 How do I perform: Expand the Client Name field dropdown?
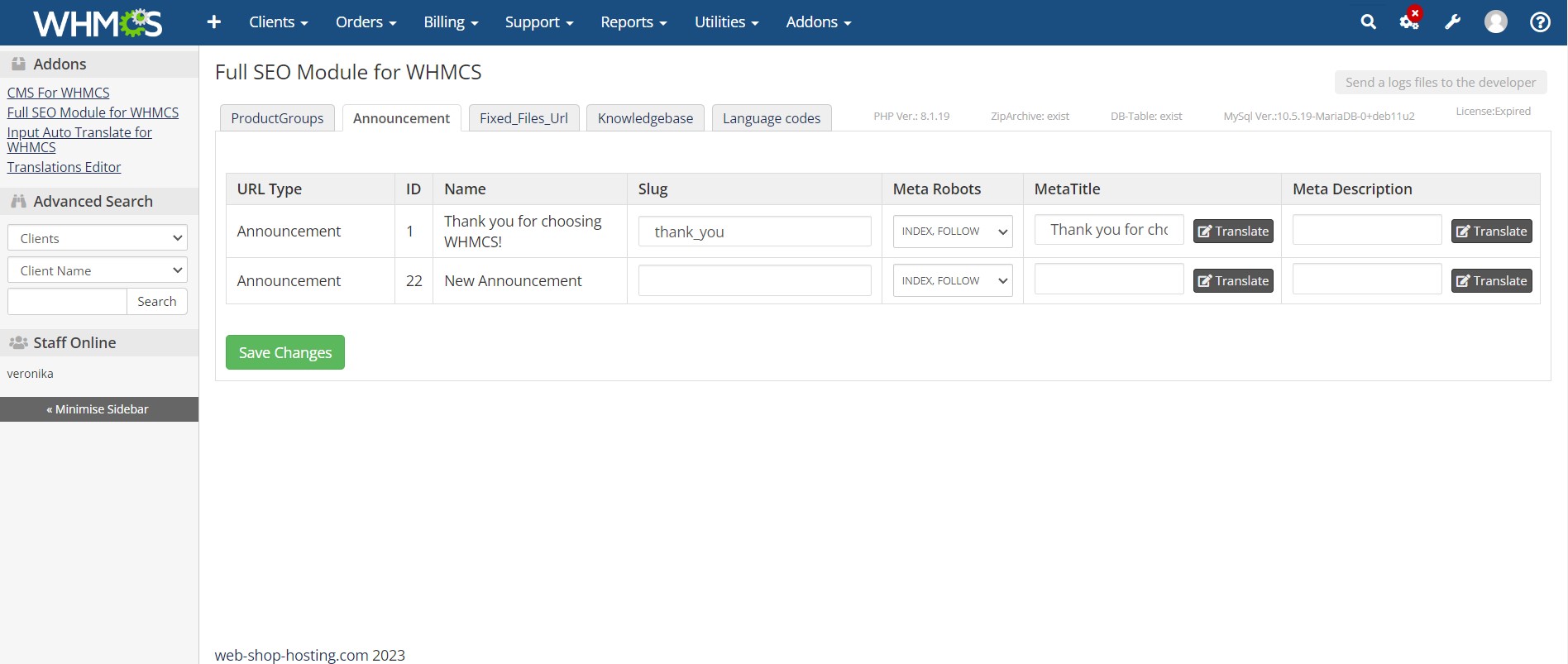[98, 270]
